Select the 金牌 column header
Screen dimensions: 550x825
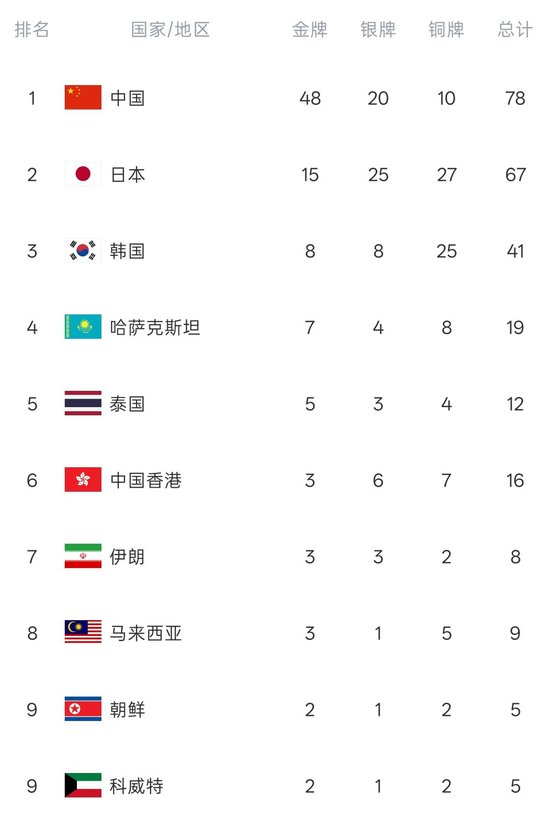309,29
